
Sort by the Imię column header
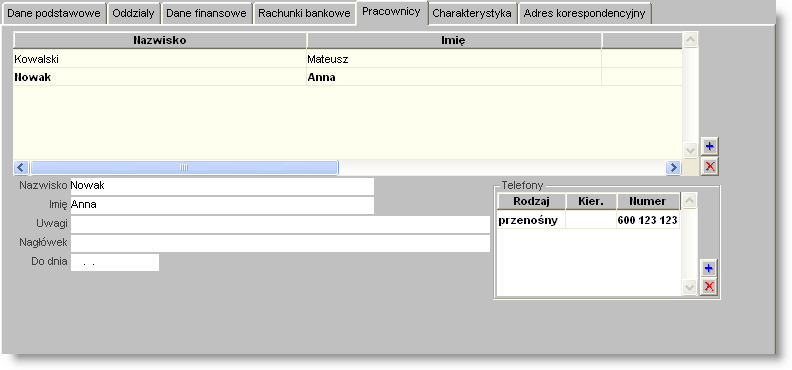pyautogui.click(x=454, y=41)
